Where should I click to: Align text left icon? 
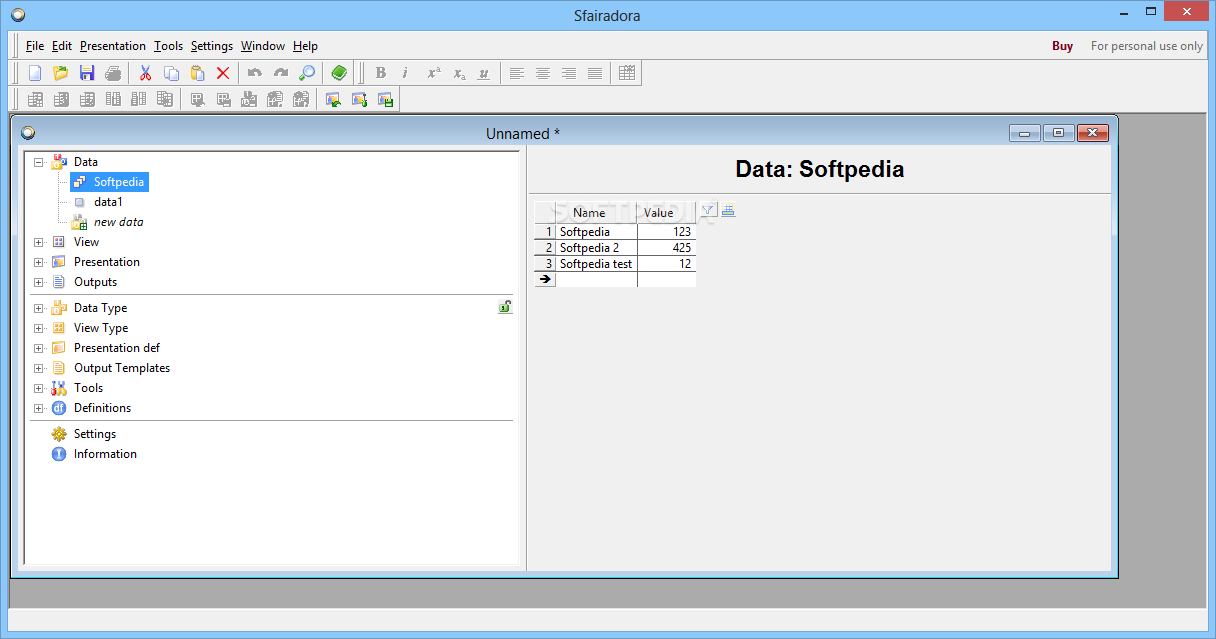[516, 73]
